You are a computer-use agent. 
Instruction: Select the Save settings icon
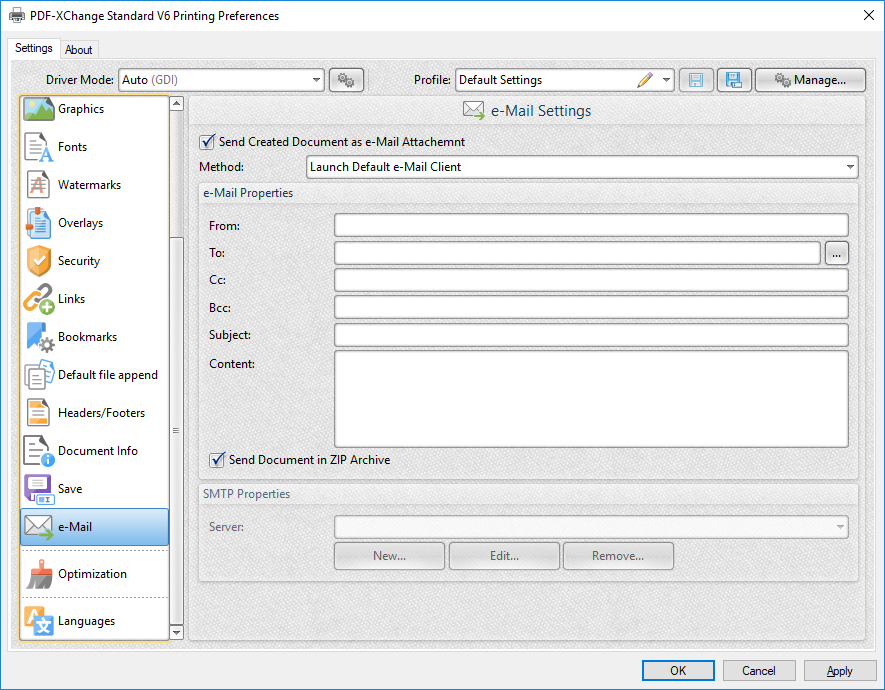[38, 489]
